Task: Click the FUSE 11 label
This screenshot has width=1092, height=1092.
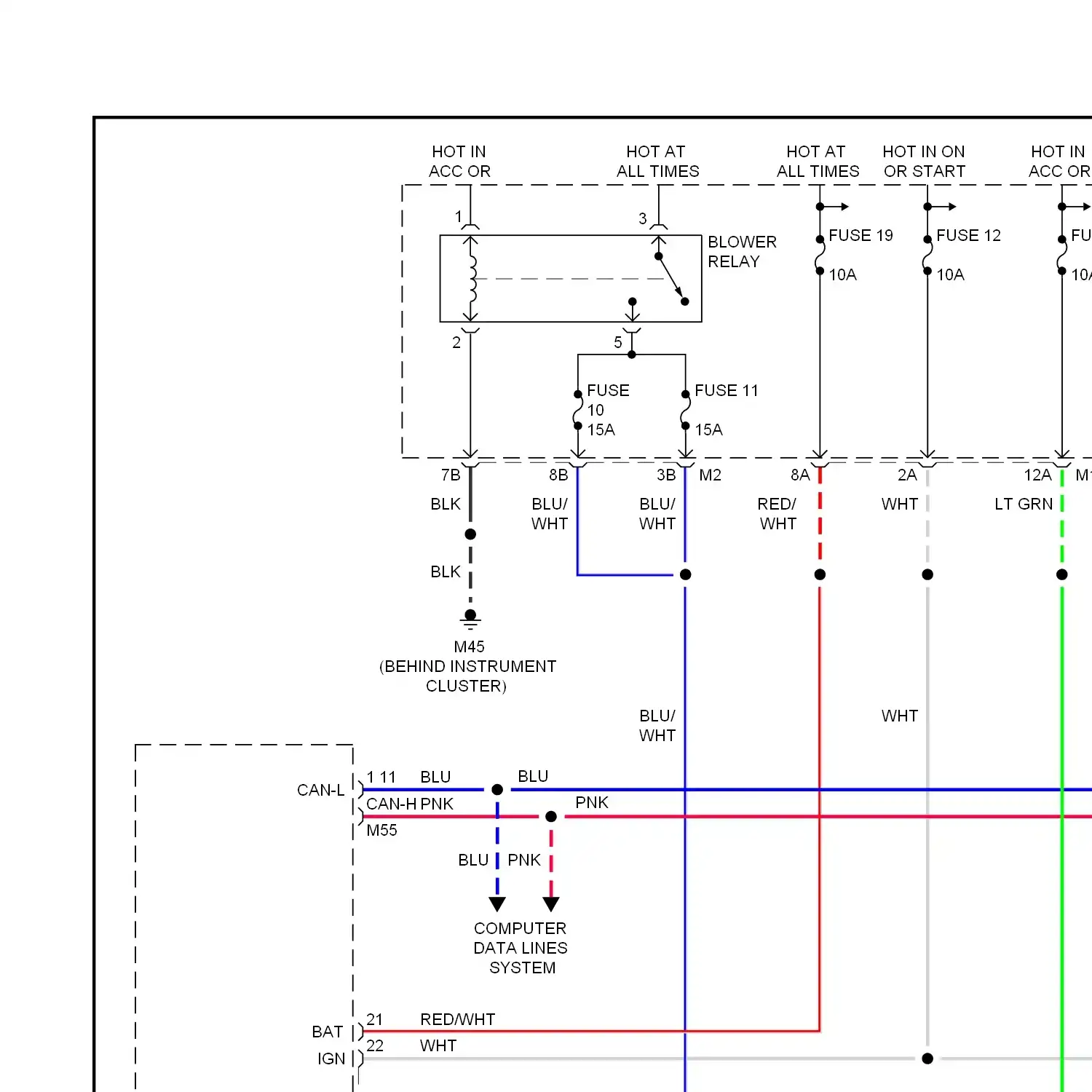Action: coord(726,390)
